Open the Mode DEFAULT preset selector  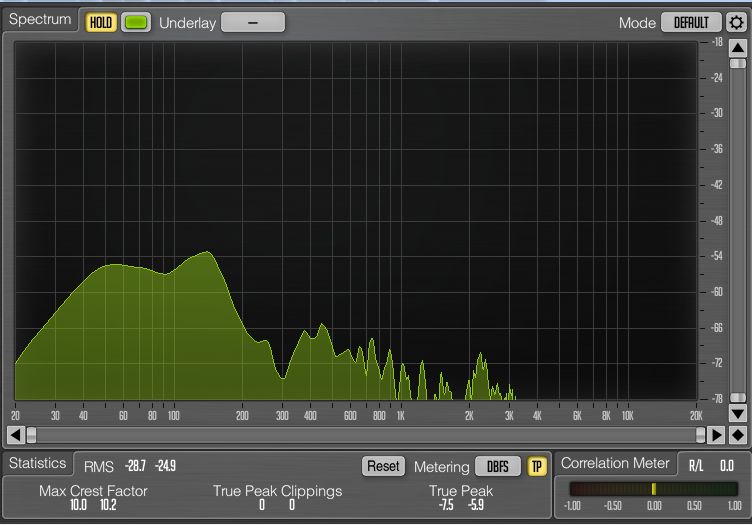pyautogui.click(x=691, y=22)
